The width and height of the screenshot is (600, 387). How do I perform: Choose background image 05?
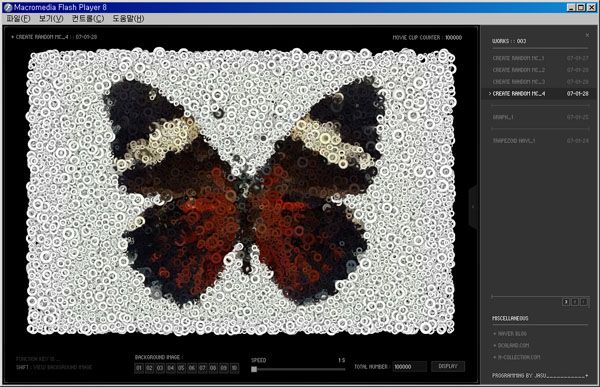(x=181, y=368)
